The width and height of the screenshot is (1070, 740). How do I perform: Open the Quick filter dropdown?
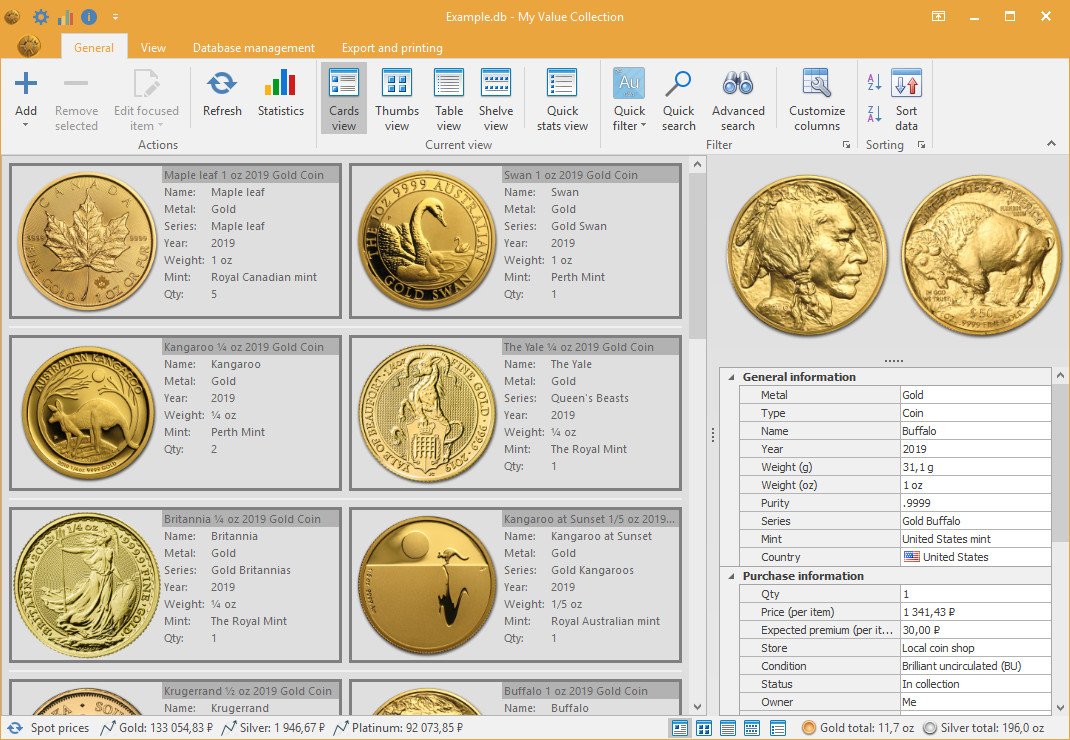tap(629, 99)
